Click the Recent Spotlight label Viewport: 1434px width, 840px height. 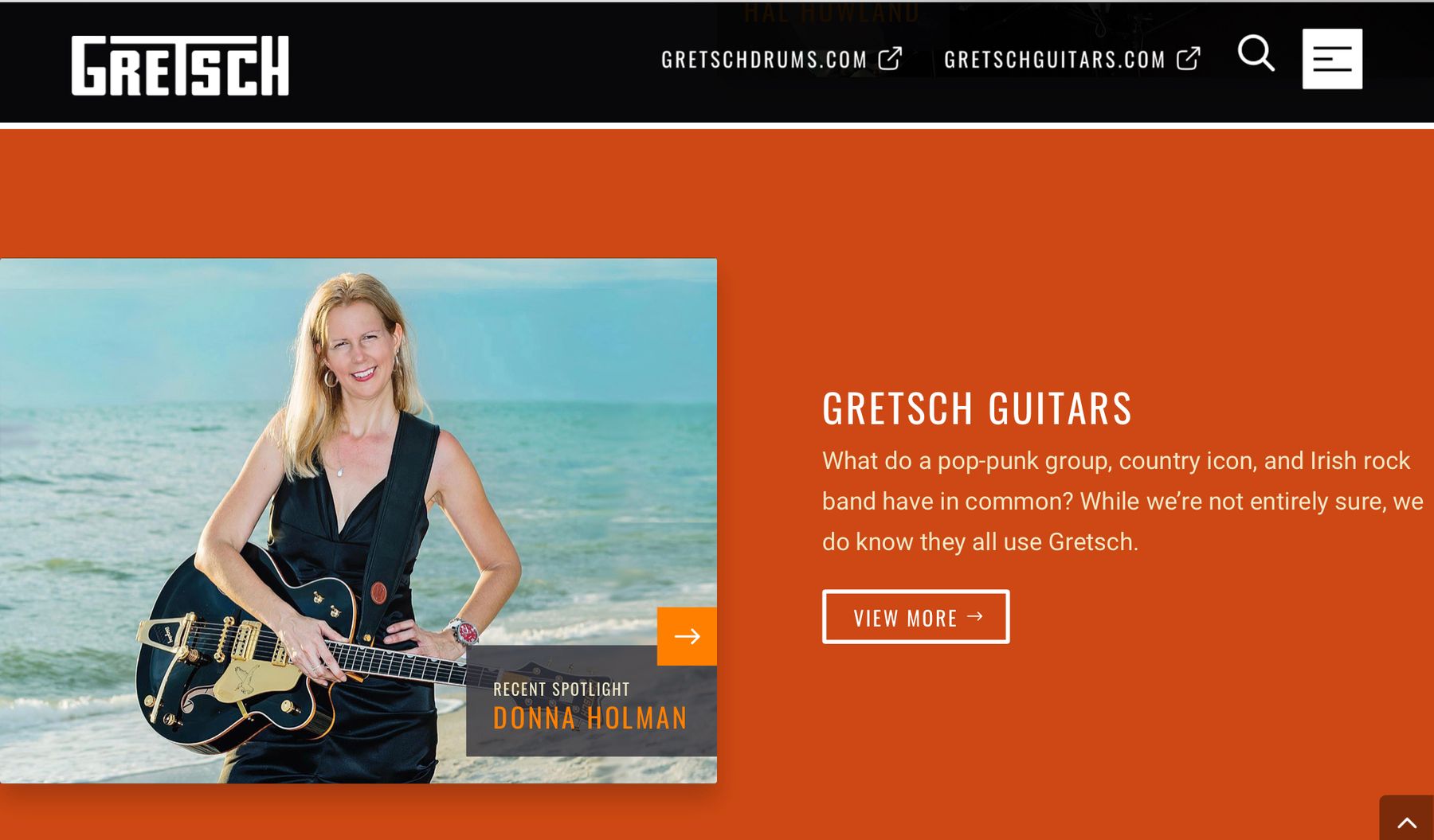click(562, 689)
